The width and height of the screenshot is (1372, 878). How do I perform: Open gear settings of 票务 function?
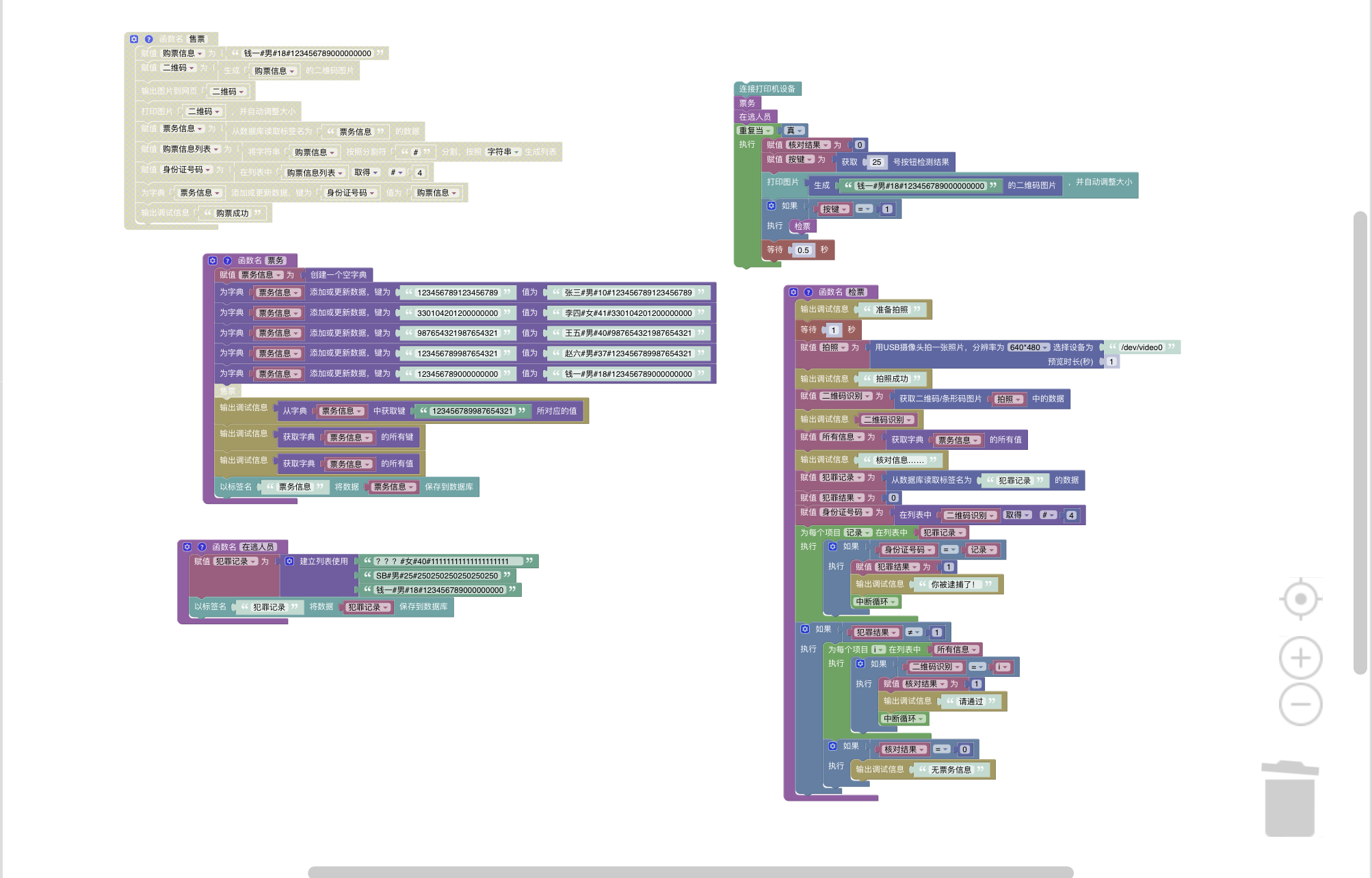213,261
